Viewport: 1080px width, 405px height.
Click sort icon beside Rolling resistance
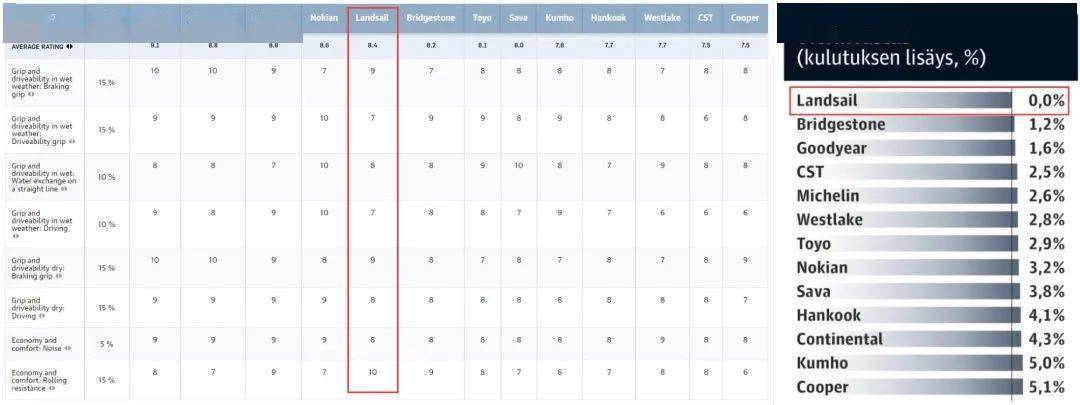(x=51, y=389)
